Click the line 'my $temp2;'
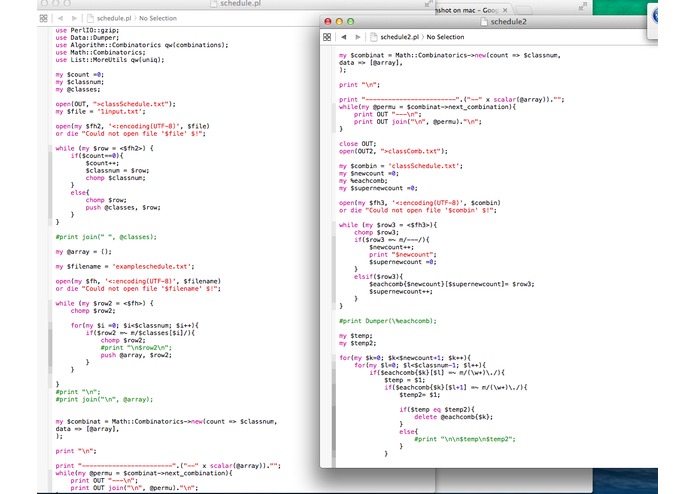 tap(358, 343)
